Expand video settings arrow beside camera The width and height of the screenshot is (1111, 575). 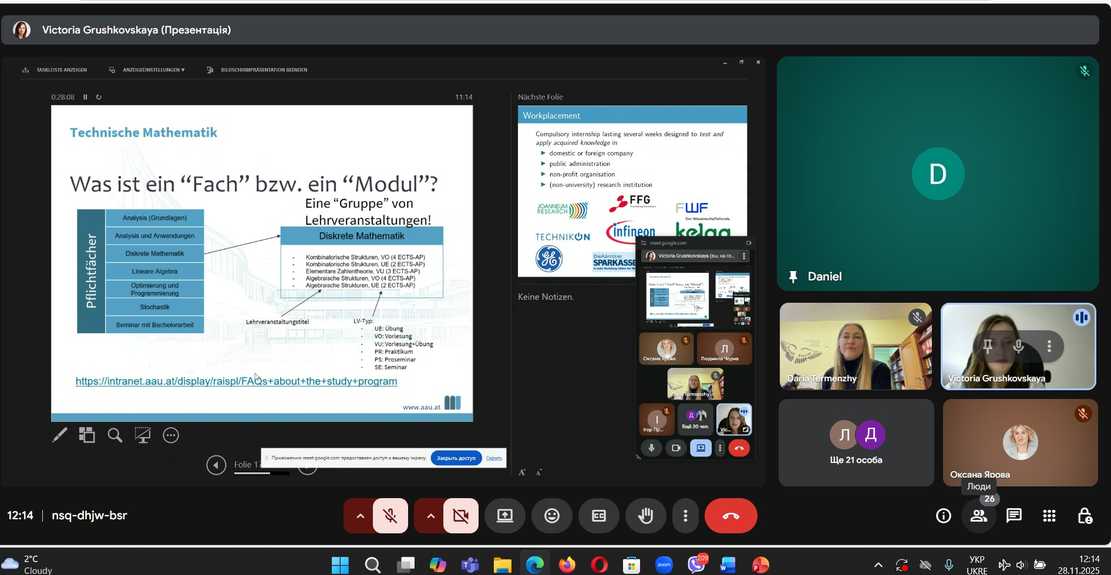click(430, 516)
